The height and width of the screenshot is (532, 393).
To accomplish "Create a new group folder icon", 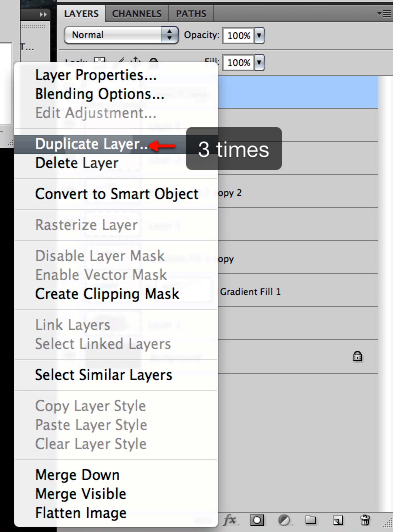I will point(311,520).
